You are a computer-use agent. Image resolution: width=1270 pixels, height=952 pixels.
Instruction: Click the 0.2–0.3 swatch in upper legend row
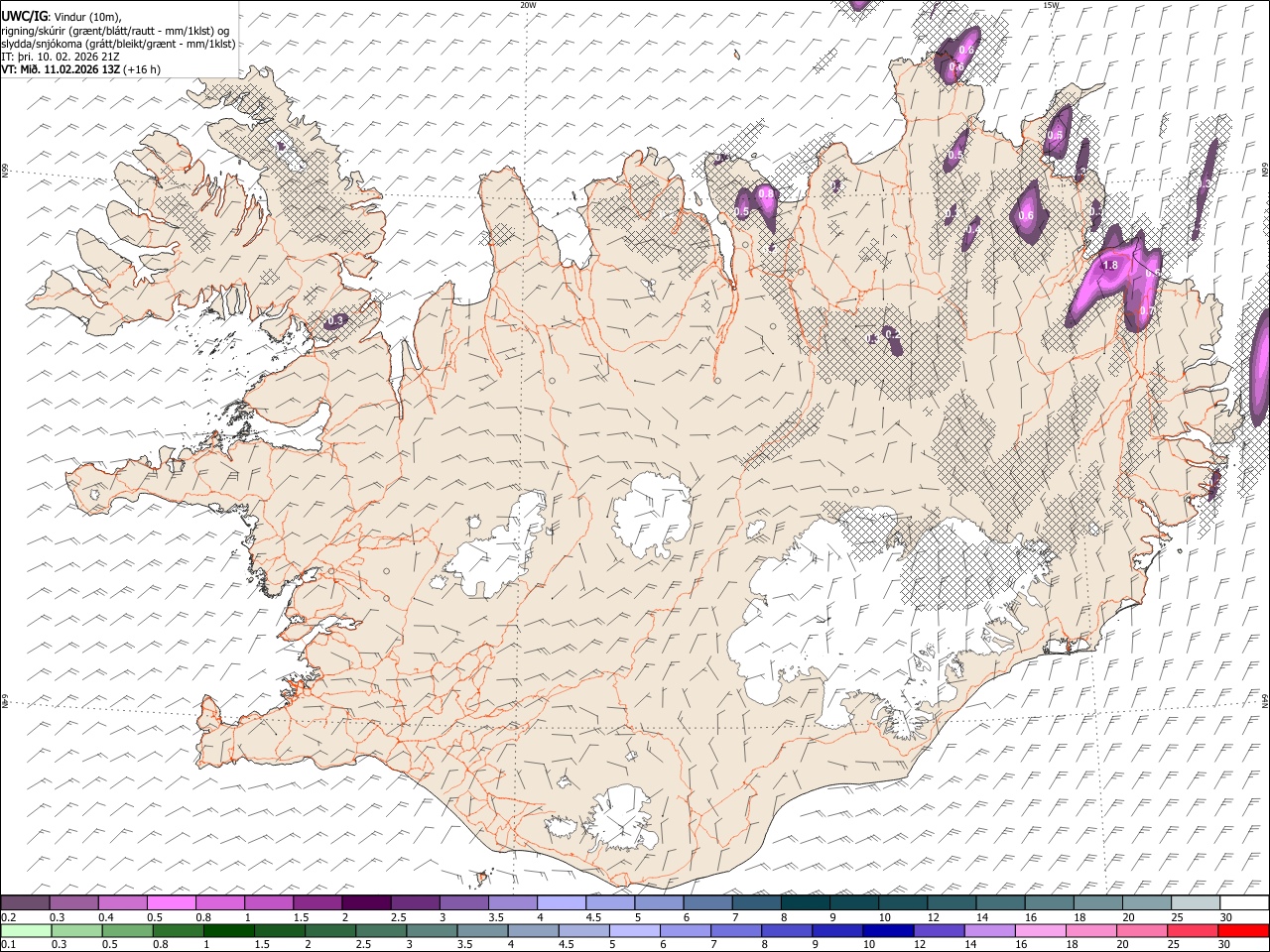(26, 902)
